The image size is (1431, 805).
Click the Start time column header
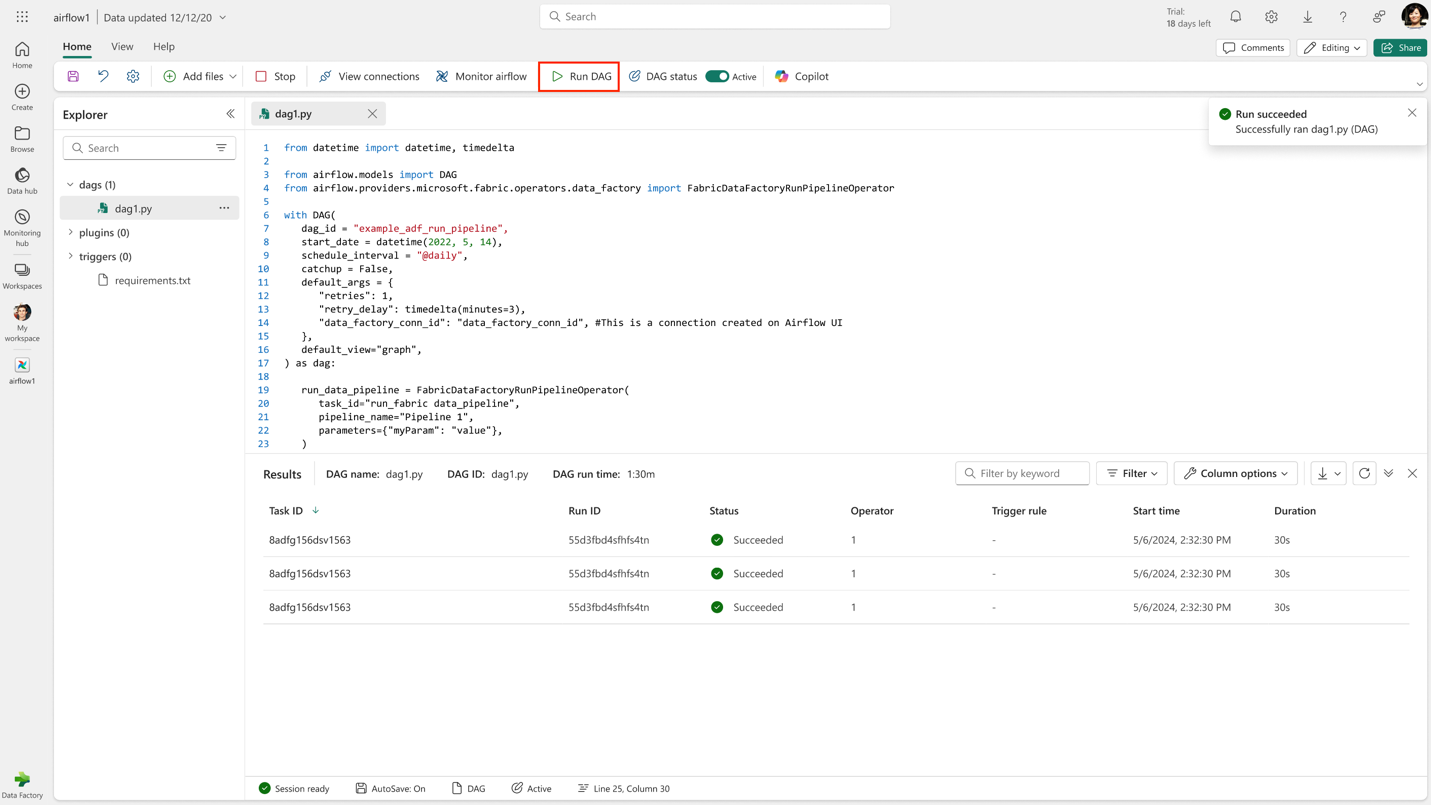[1156, 511]
